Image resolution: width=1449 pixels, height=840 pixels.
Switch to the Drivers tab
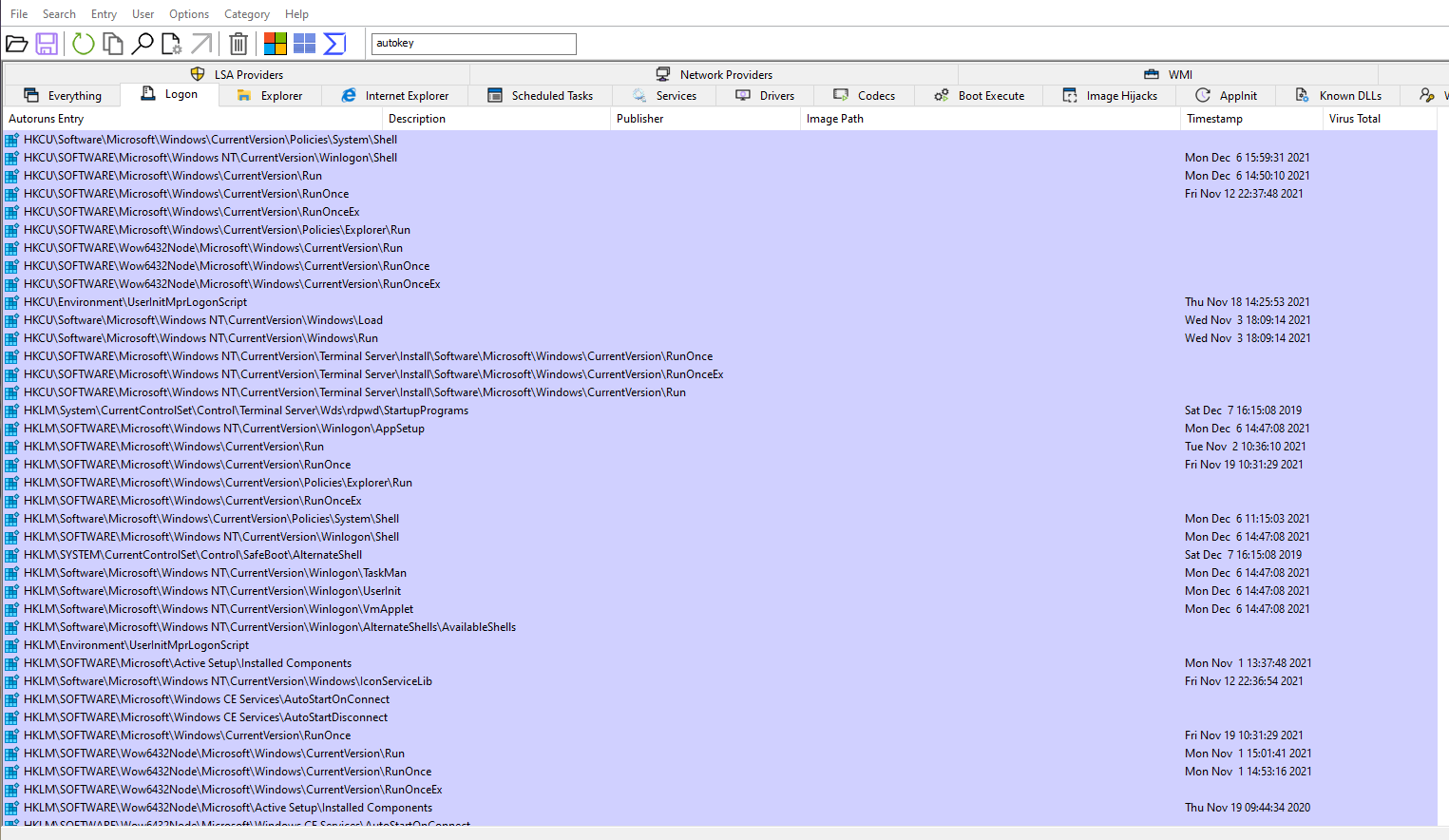tap(765, 95)
